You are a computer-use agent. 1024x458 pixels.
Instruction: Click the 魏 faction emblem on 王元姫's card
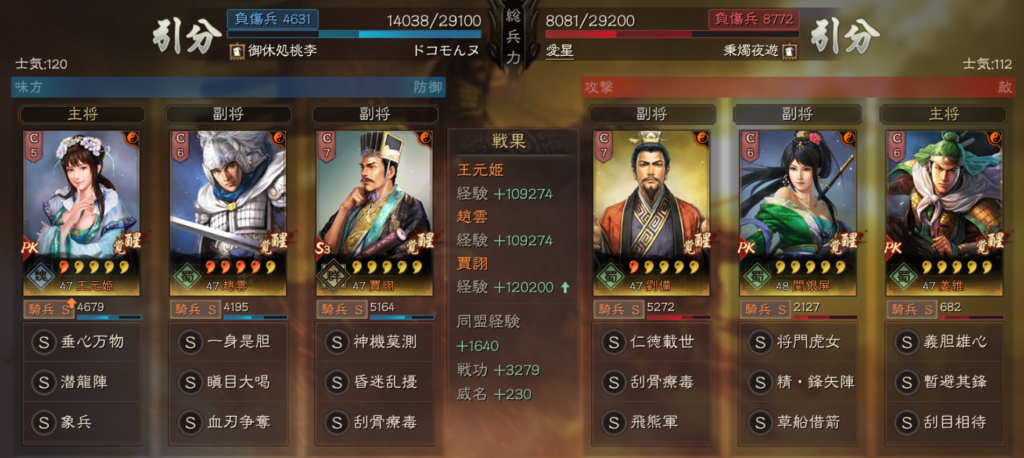tap(39, 274)
